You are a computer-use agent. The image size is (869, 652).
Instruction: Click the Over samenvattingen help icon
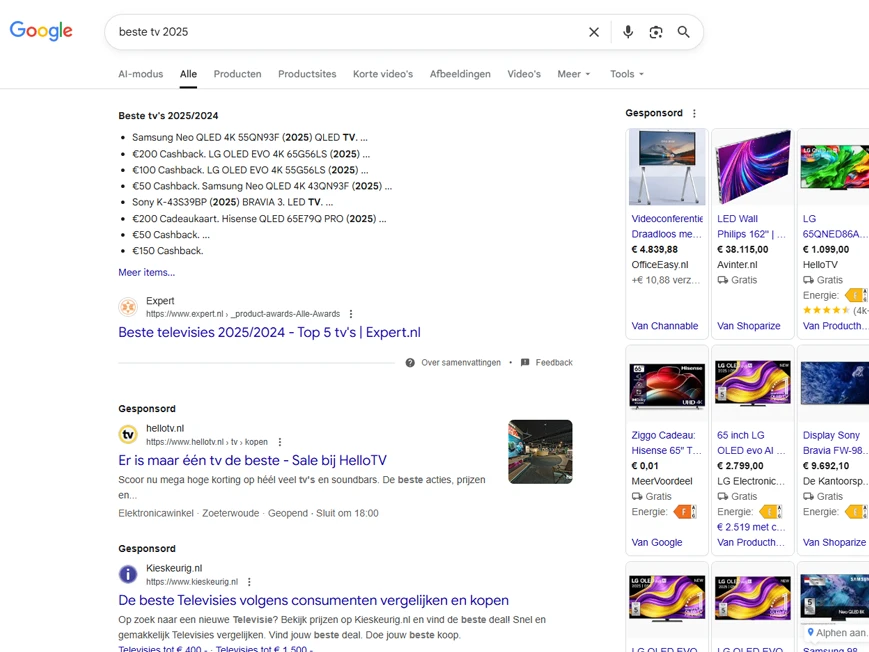[x=410, y=363]
